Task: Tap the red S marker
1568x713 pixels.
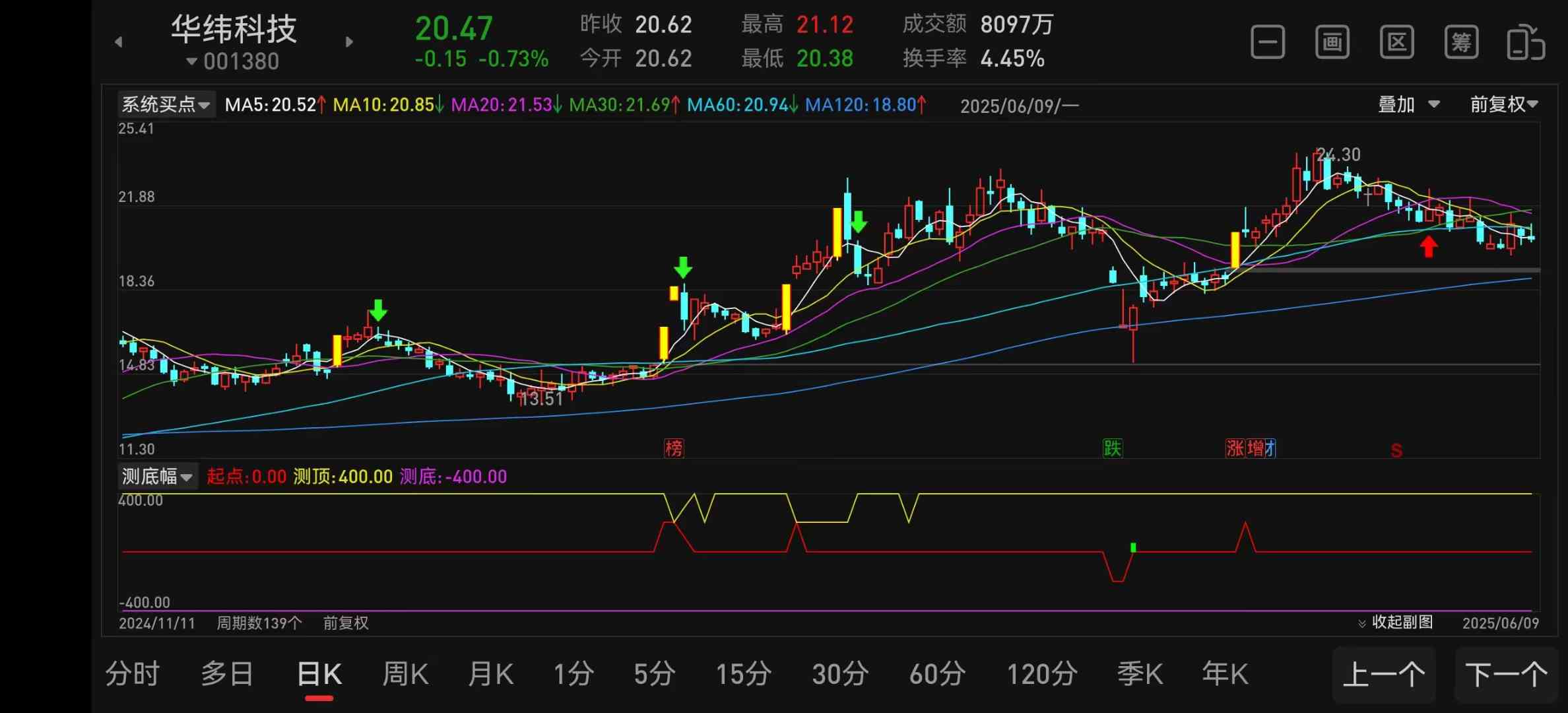Action: 1396,451
